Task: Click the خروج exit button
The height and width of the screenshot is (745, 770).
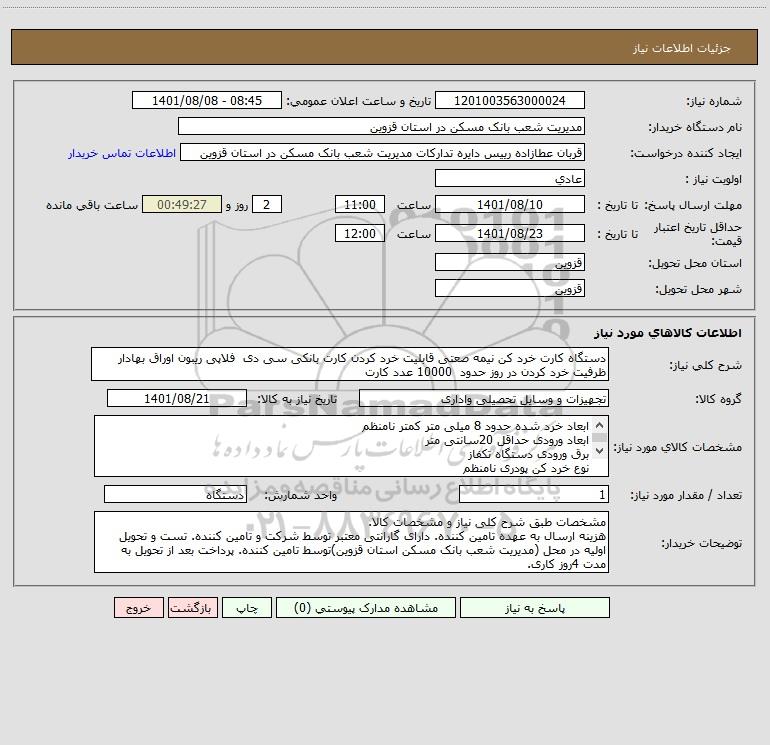Action: click(x=138, y=608)
